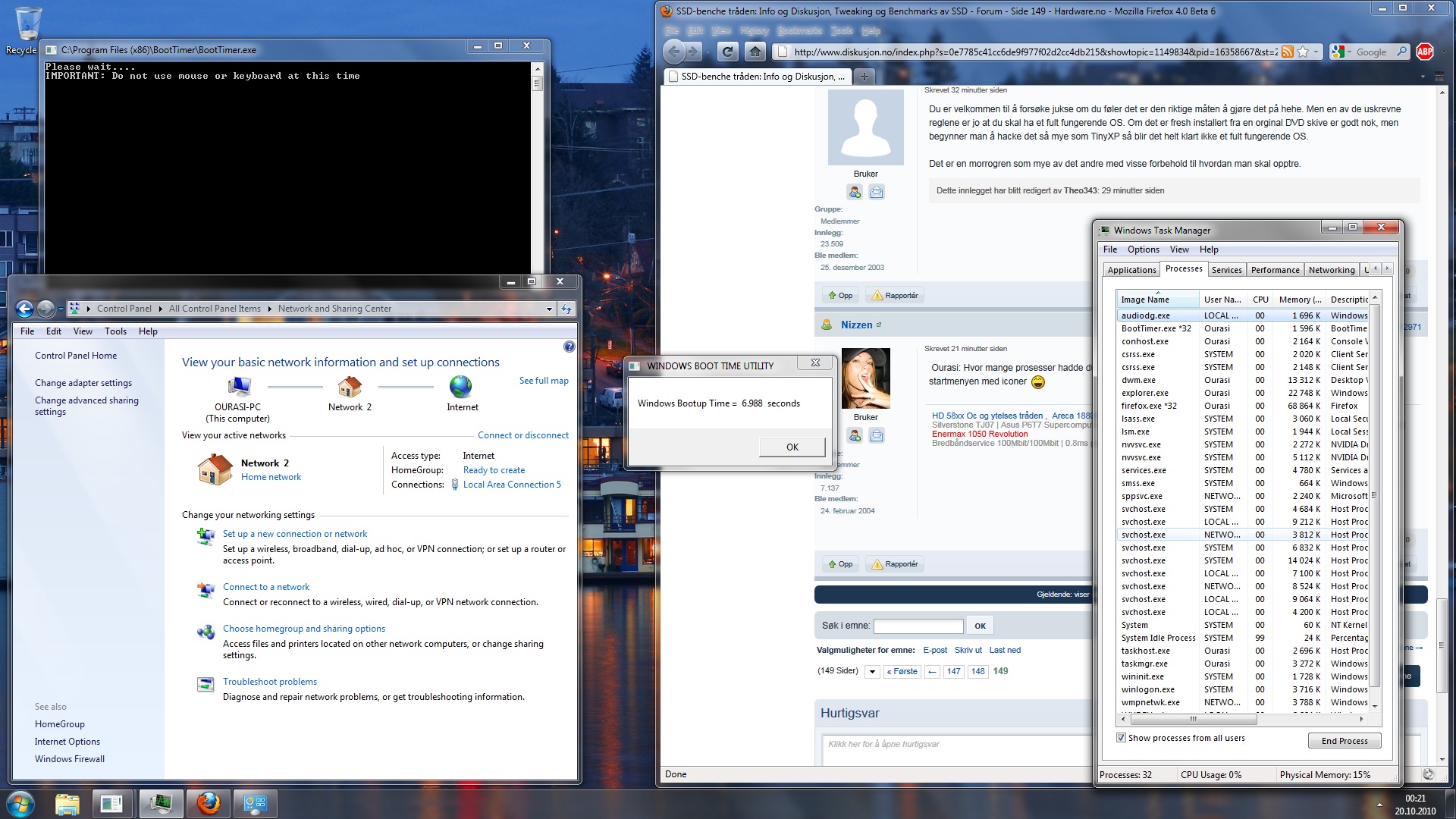Image resolution: width=1456 pixels, height=819 pixels.
Task: Click the Søk i emne search field
Action: [x=918, y=626]
